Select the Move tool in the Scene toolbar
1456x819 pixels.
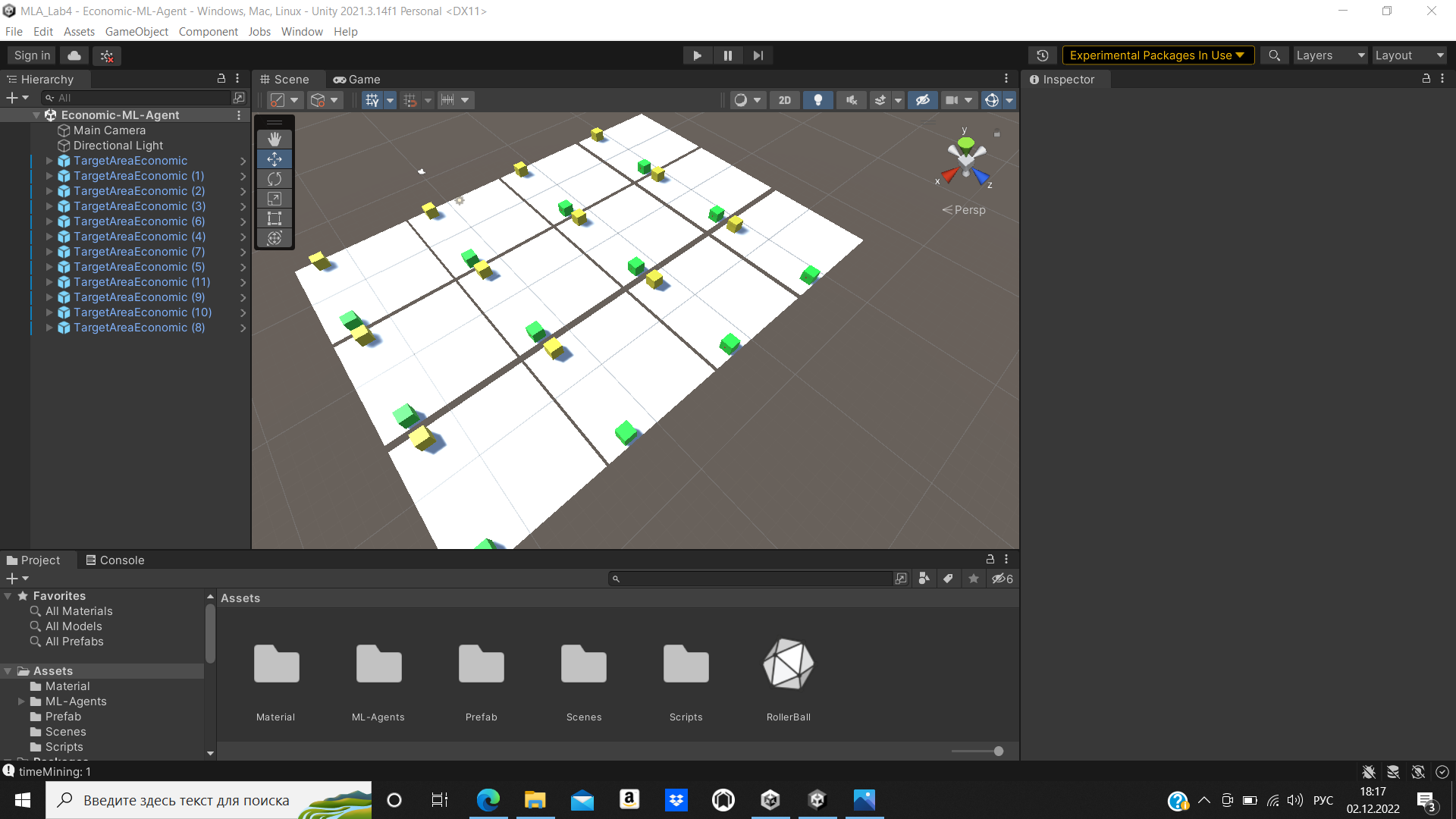click(274, 159)
